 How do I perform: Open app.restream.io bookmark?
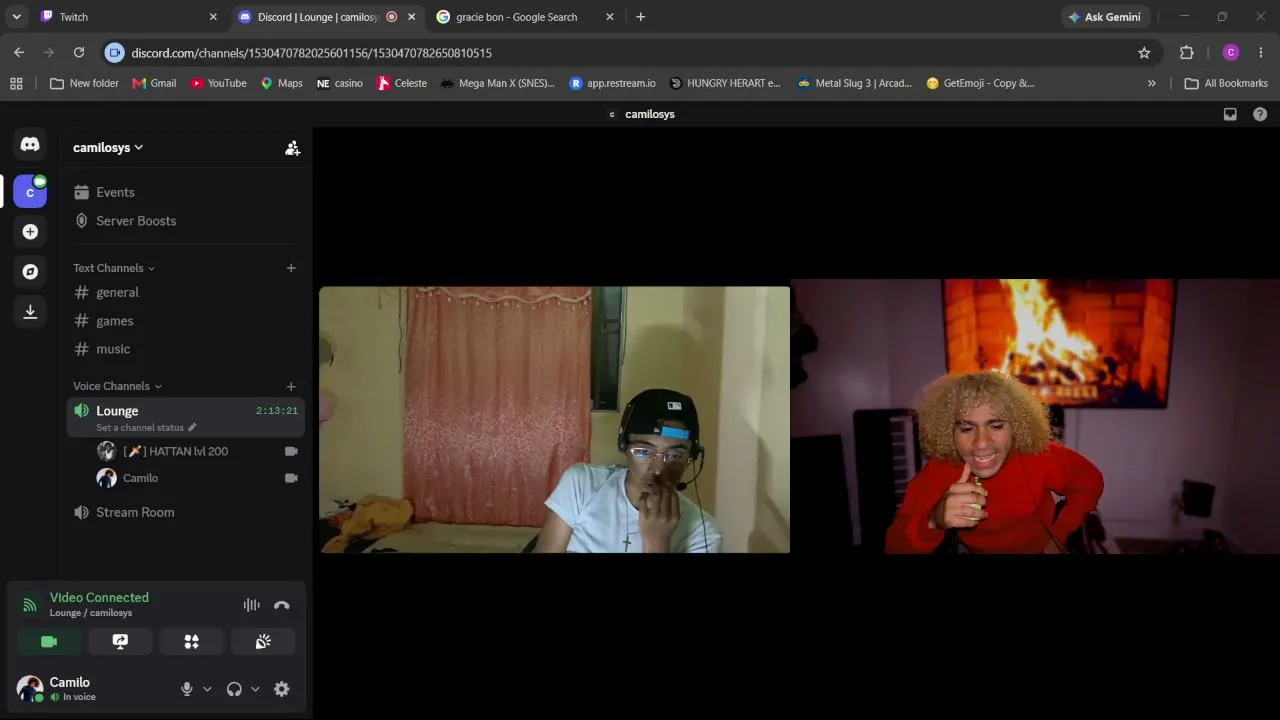pos(612,83)
